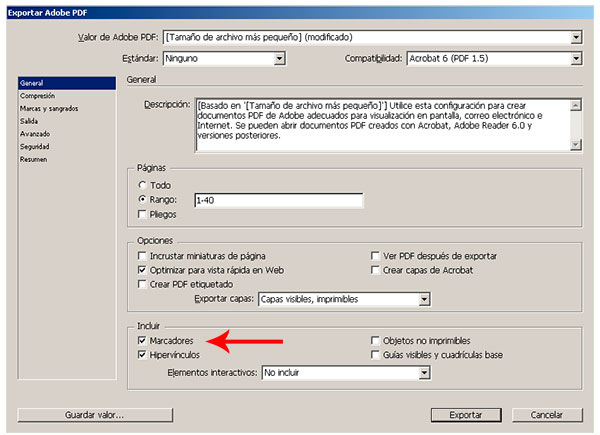Image resolution: width=600 pixels, height=435 pixels.
Task: Open the Compatibilidad dropdown
Action: point(494,59)
